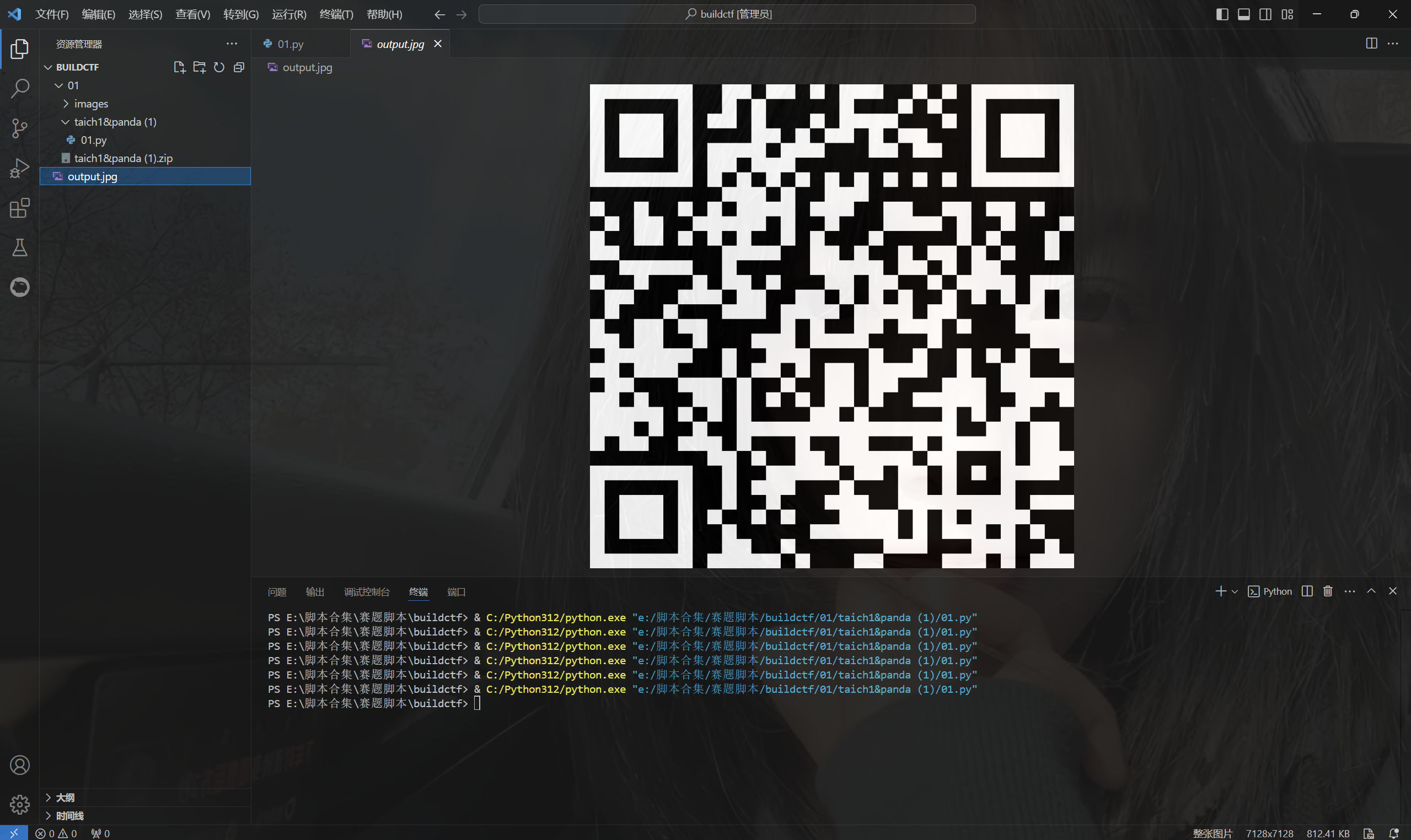Go forward in navigation history

click(x=462, y=15)
